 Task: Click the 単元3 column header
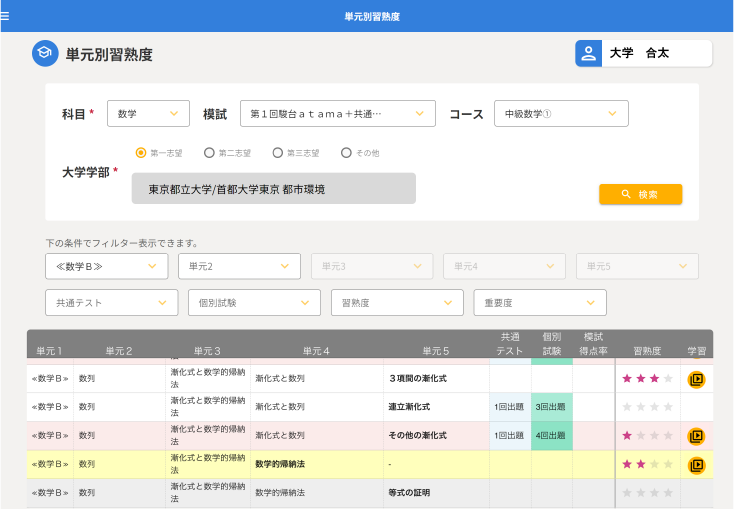[x=207, y=351]
